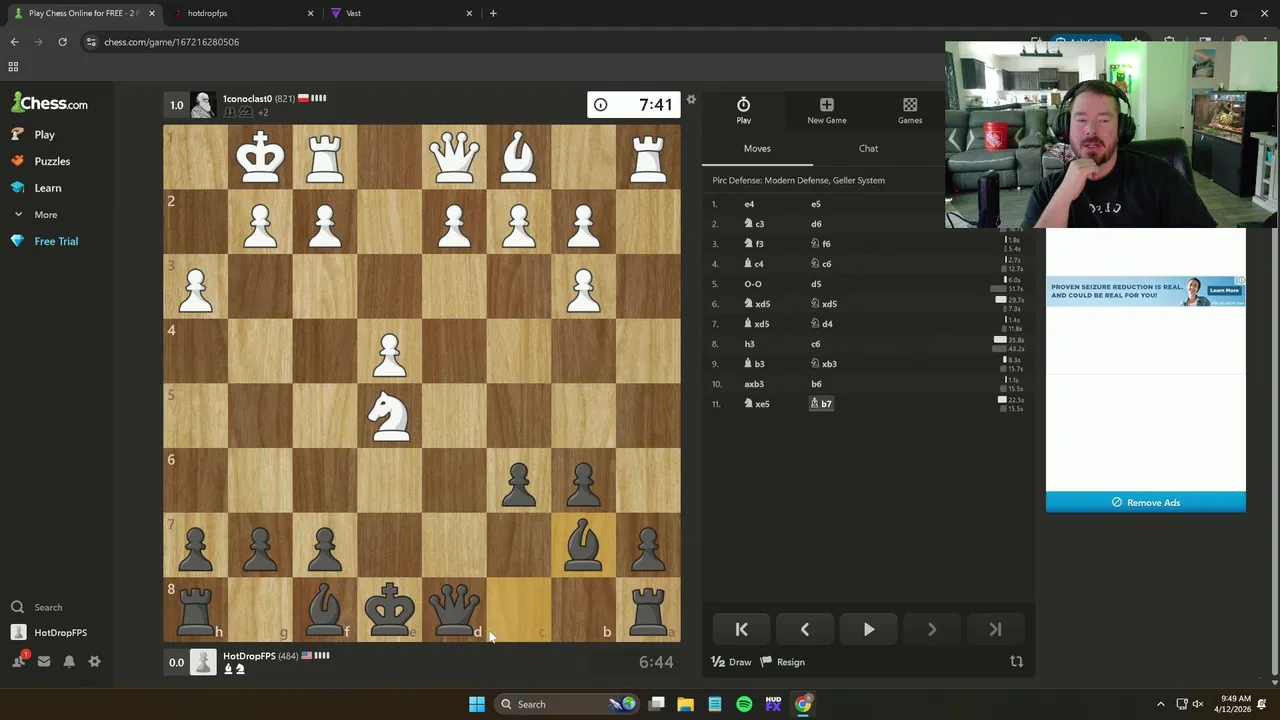Open board settings gear near clock
This screenshot has width=1280, height=720.
690,100
